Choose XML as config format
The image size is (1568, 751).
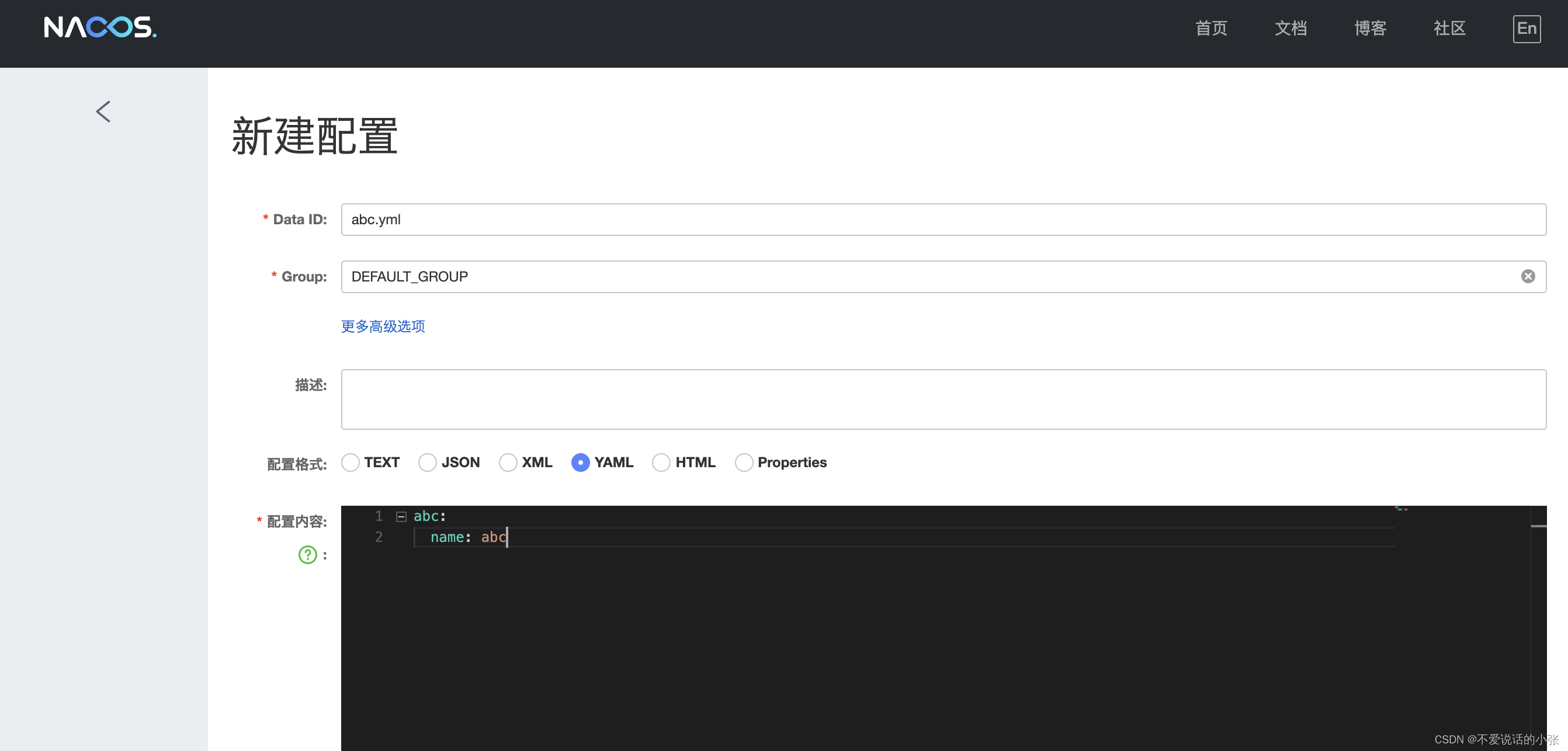508,463
